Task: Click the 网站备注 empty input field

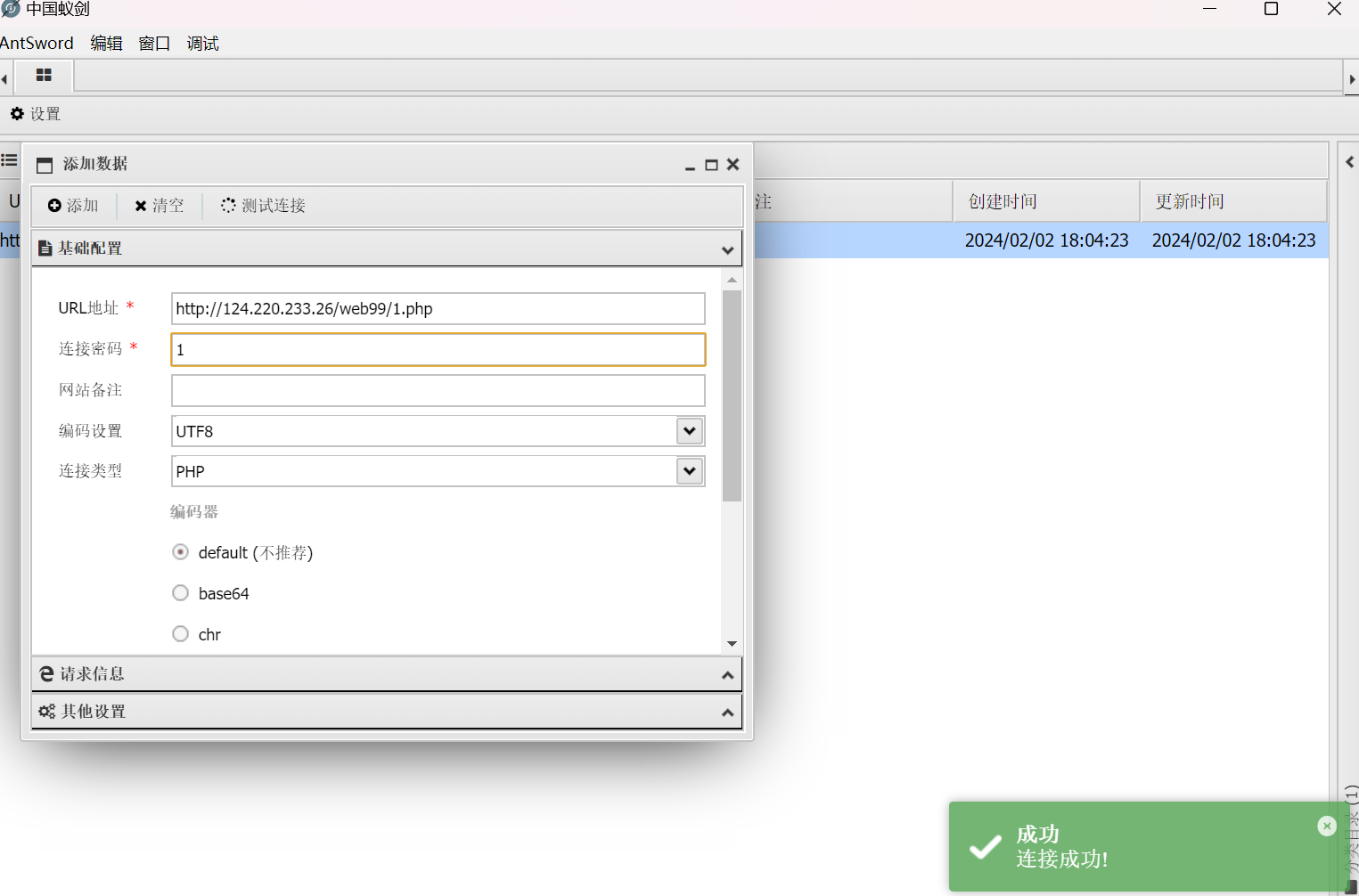Action: pyautogui.click(x=438, y=390)
